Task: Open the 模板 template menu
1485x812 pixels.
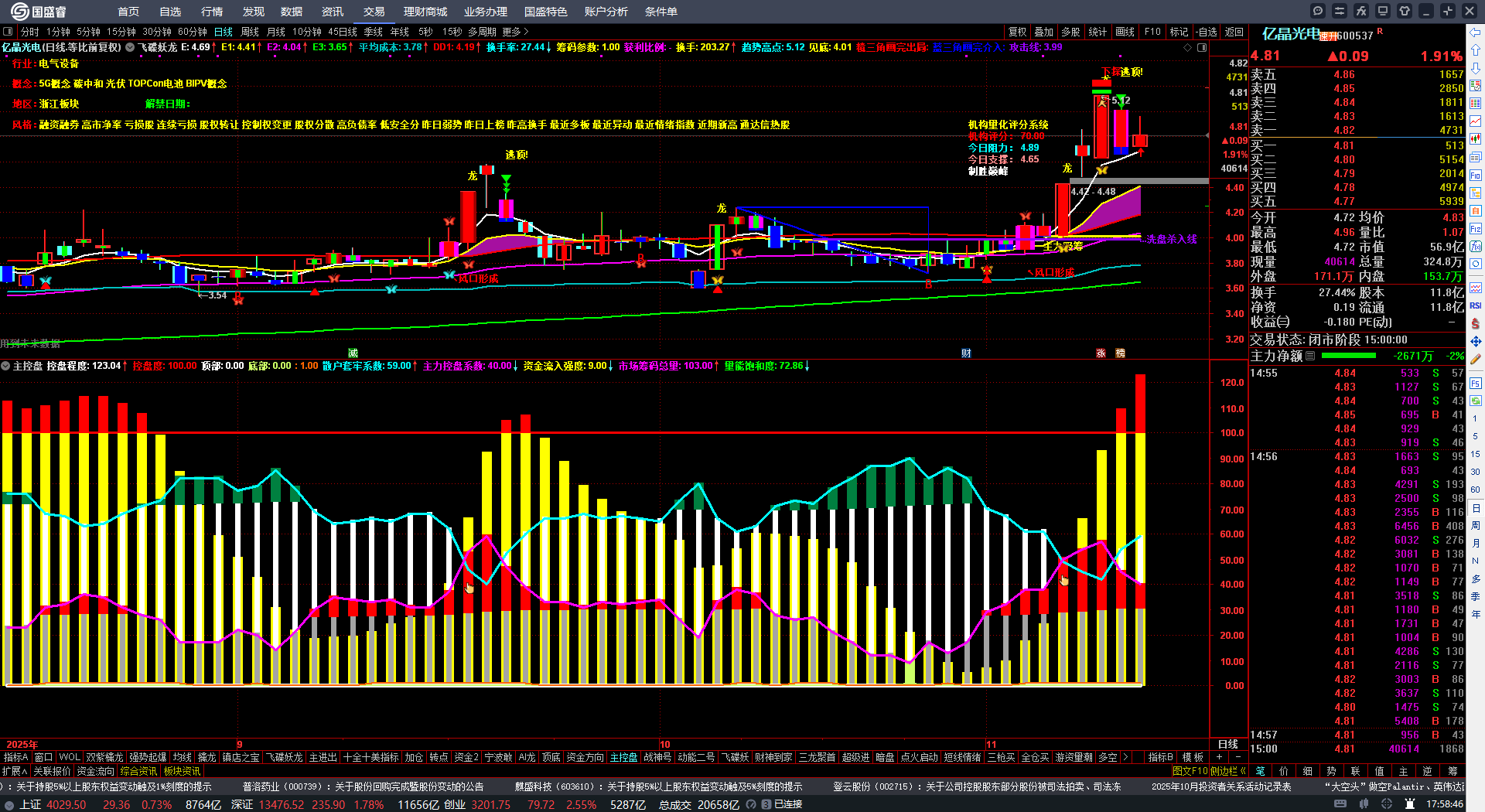Action: [x=1193, y=757]
